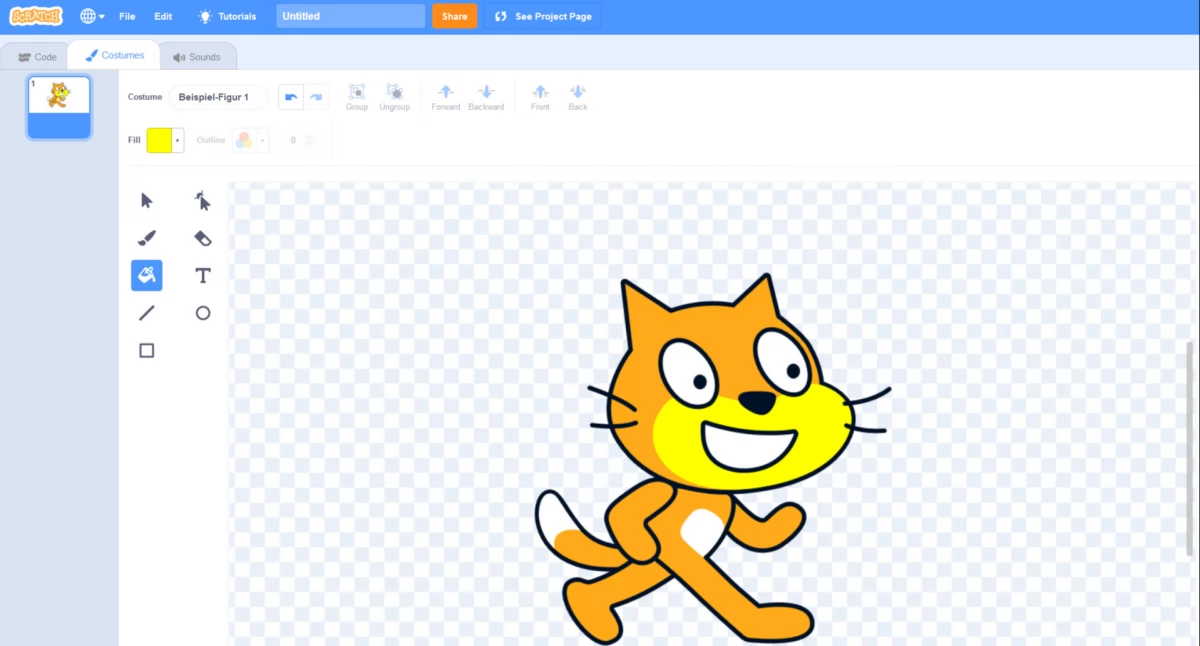Click the Fill bucket tool

[147, 275]
